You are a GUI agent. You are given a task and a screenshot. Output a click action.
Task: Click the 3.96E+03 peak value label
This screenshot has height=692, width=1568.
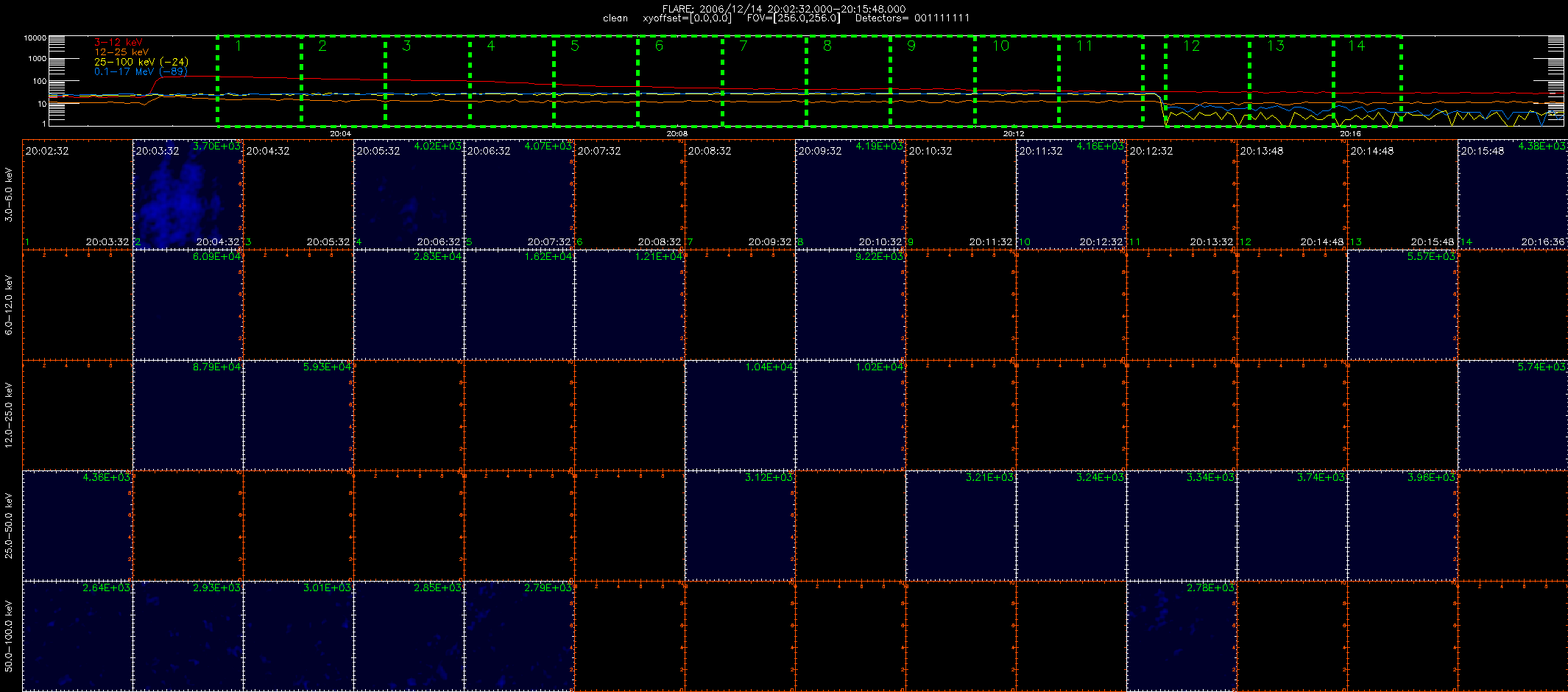1431,478
